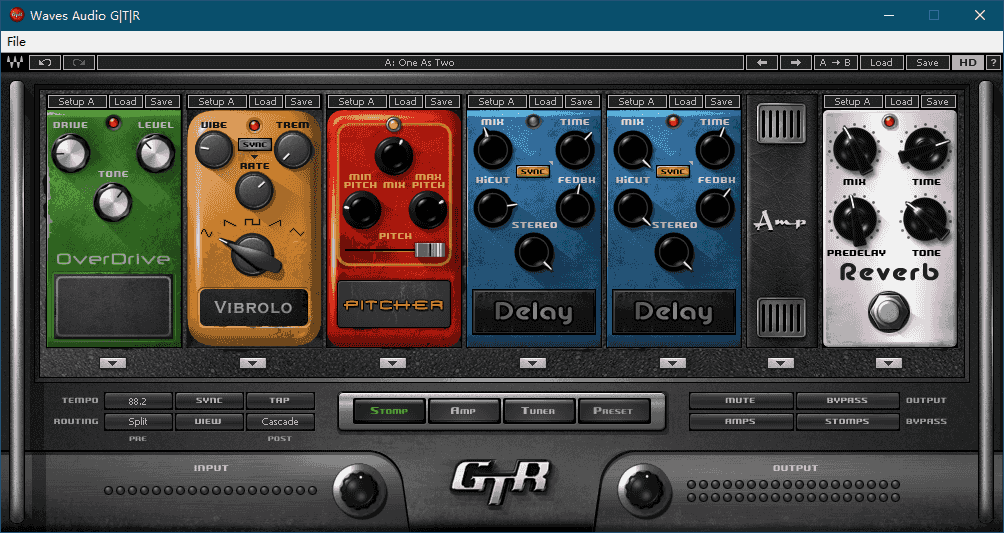Switch to the Amp tab
1004x533 pixels.
464,411
